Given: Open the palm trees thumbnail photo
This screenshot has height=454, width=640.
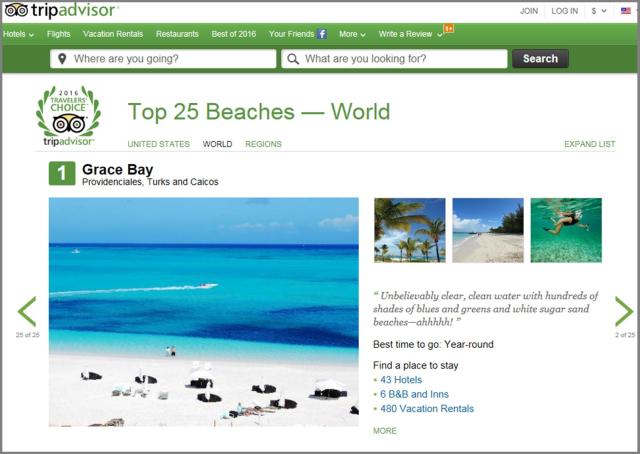Looking at the screenshot, I should point(410,230).
